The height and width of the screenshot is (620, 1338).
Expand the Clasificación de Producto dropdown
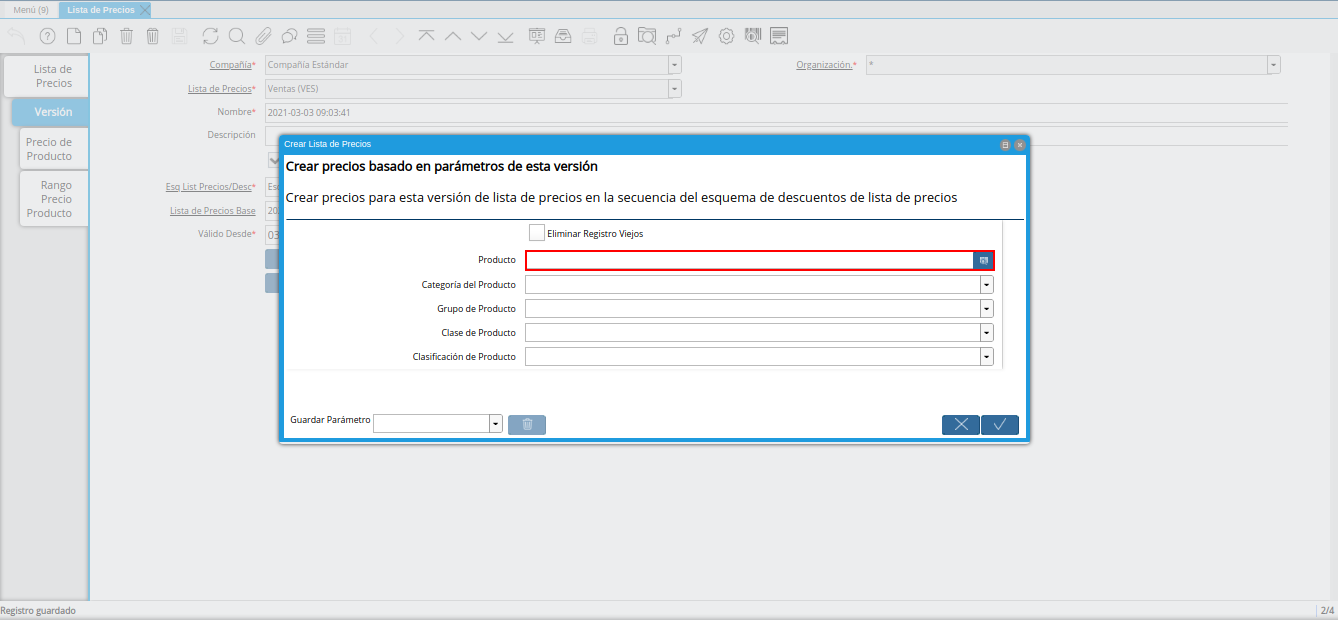(987, 357)
